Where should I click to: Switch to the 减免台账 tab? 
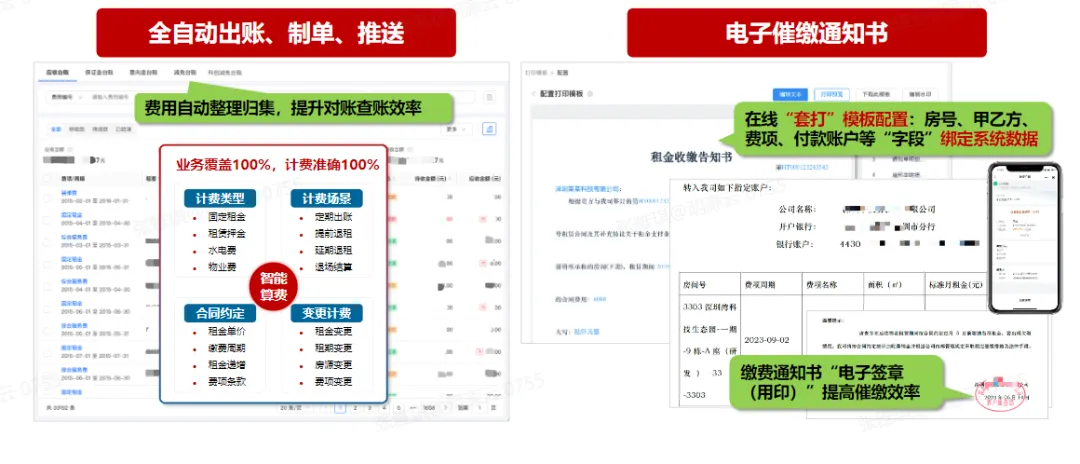click(x=184, y=72)
